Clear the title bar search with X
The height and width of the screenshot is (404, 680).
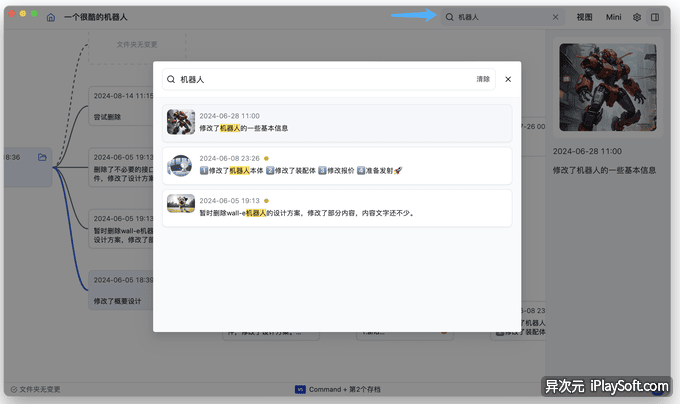coord(556,17)
